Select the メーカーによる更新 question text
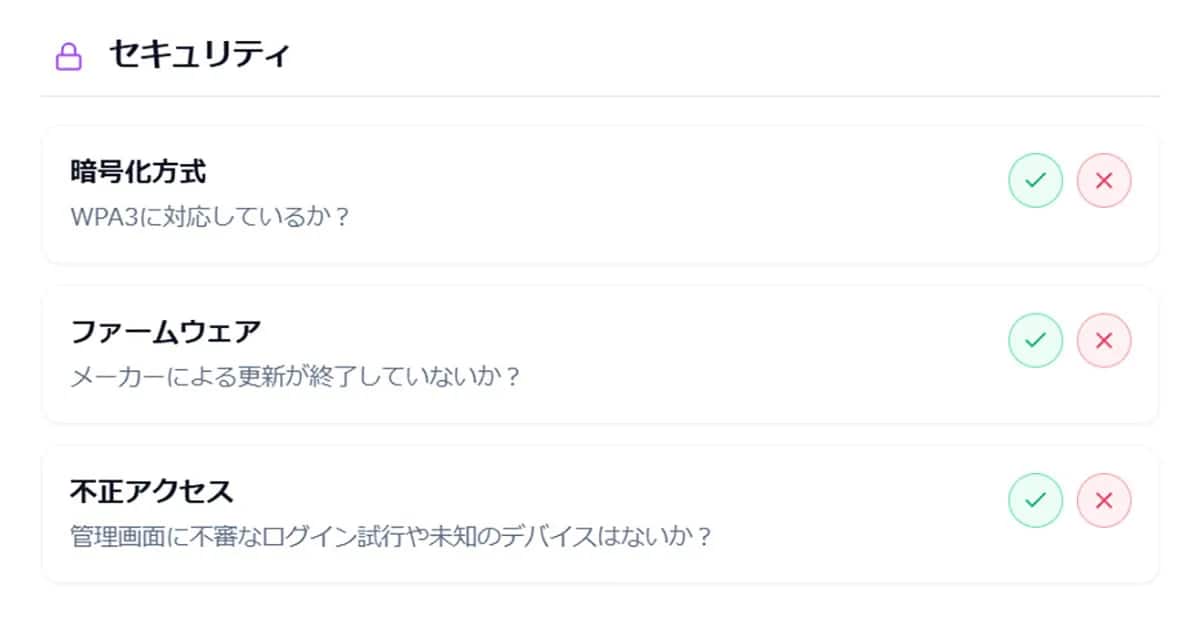This screenshot has height=618, width=1200. click(296, 377)
